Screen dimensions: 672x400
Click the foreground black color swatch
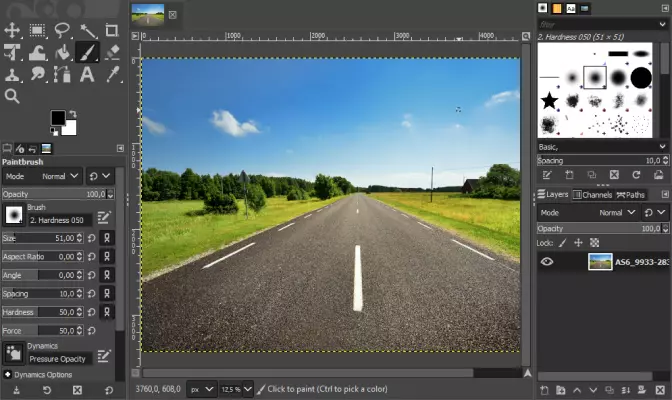click(58, 117)
